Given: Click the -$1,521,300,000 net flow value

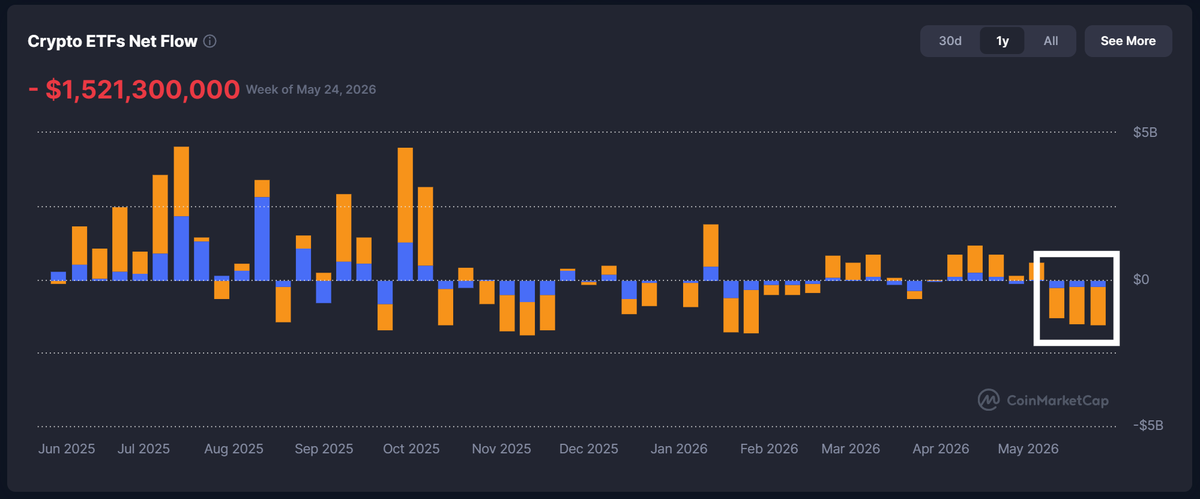Looking at the screenshot, I should tap(134, 90).
